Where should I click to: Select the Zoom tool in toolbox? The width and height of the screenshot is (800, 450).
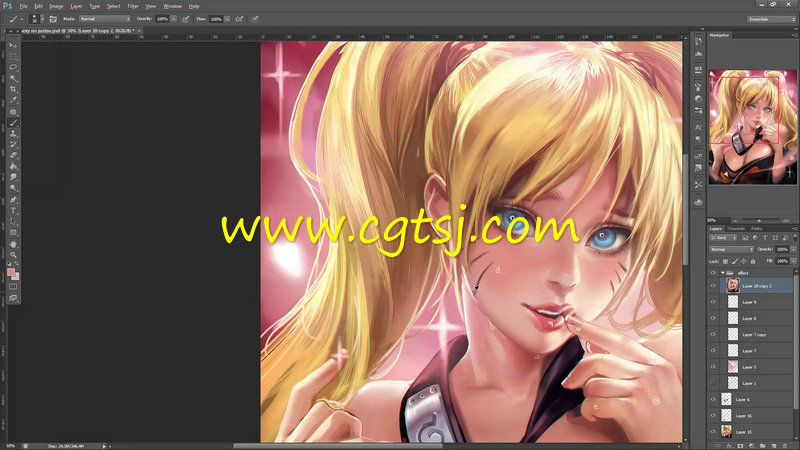[x=13, y=255]
